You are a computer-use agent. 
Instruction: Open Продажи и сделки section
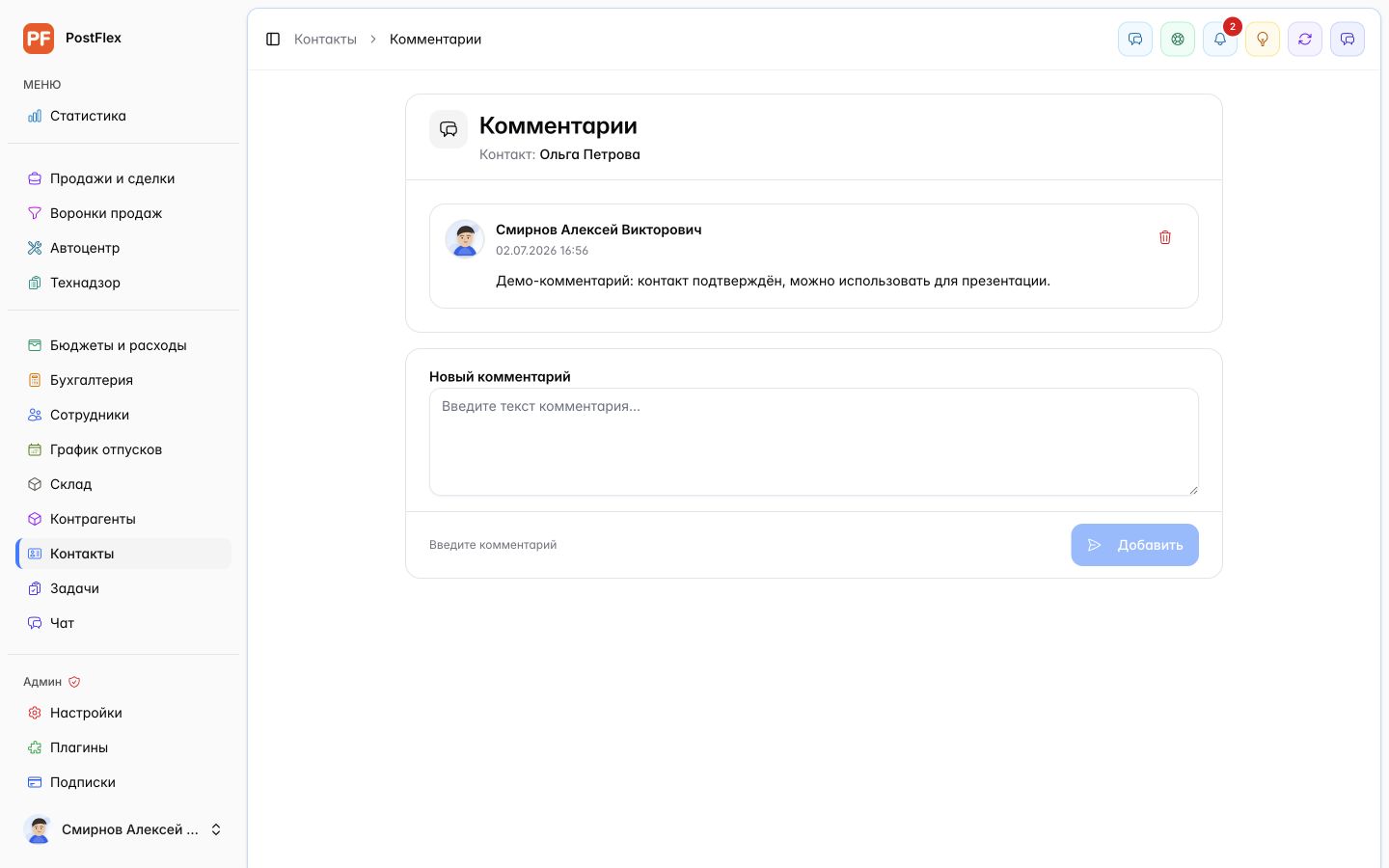pyautogui.click(x=123, y=178)
